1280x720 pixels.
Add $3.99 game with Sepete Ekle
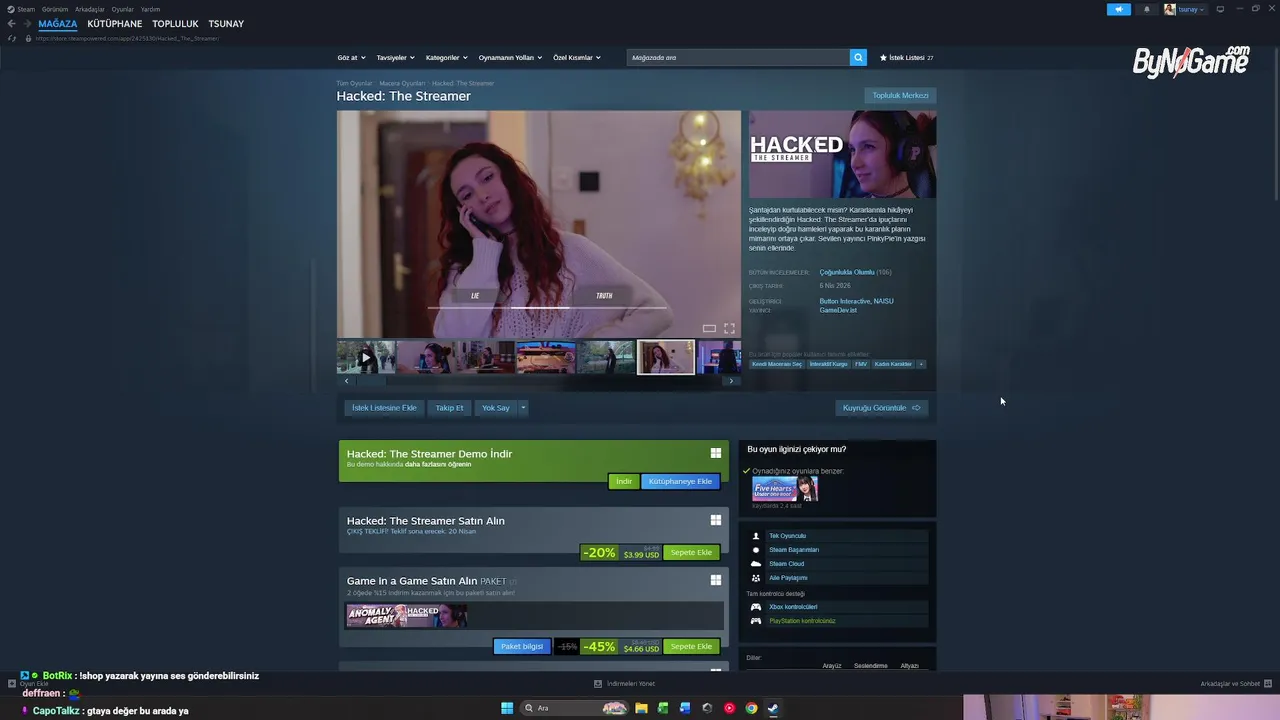click(691, 552)
